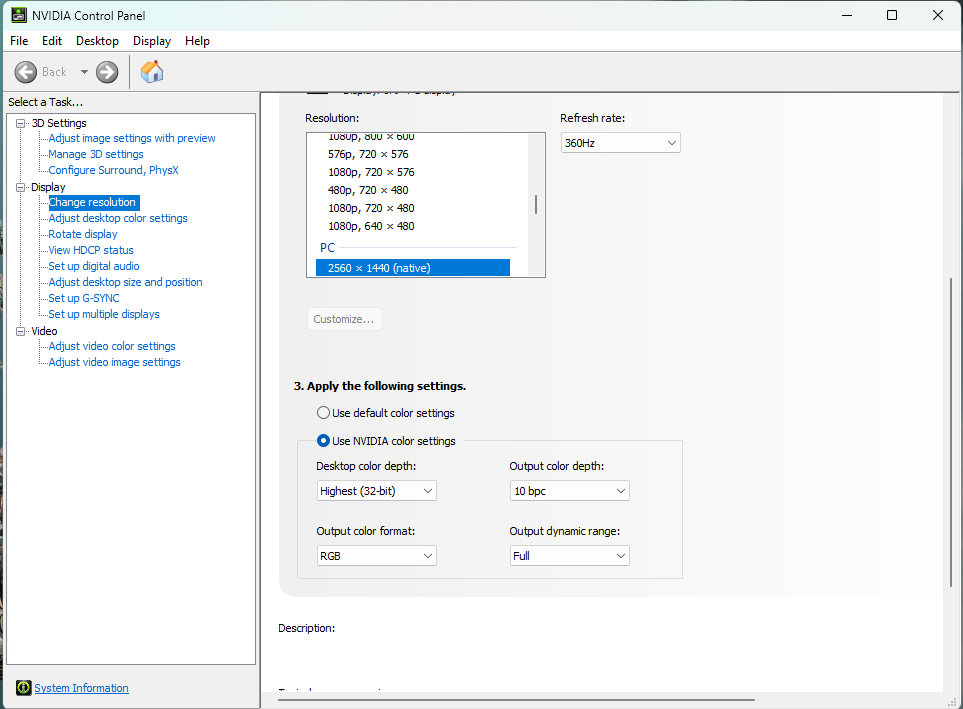This screenshot has height=709, width=963.
Task: Select 1080p, 720 × 480 resolution
Action: (x=371, y=208)
